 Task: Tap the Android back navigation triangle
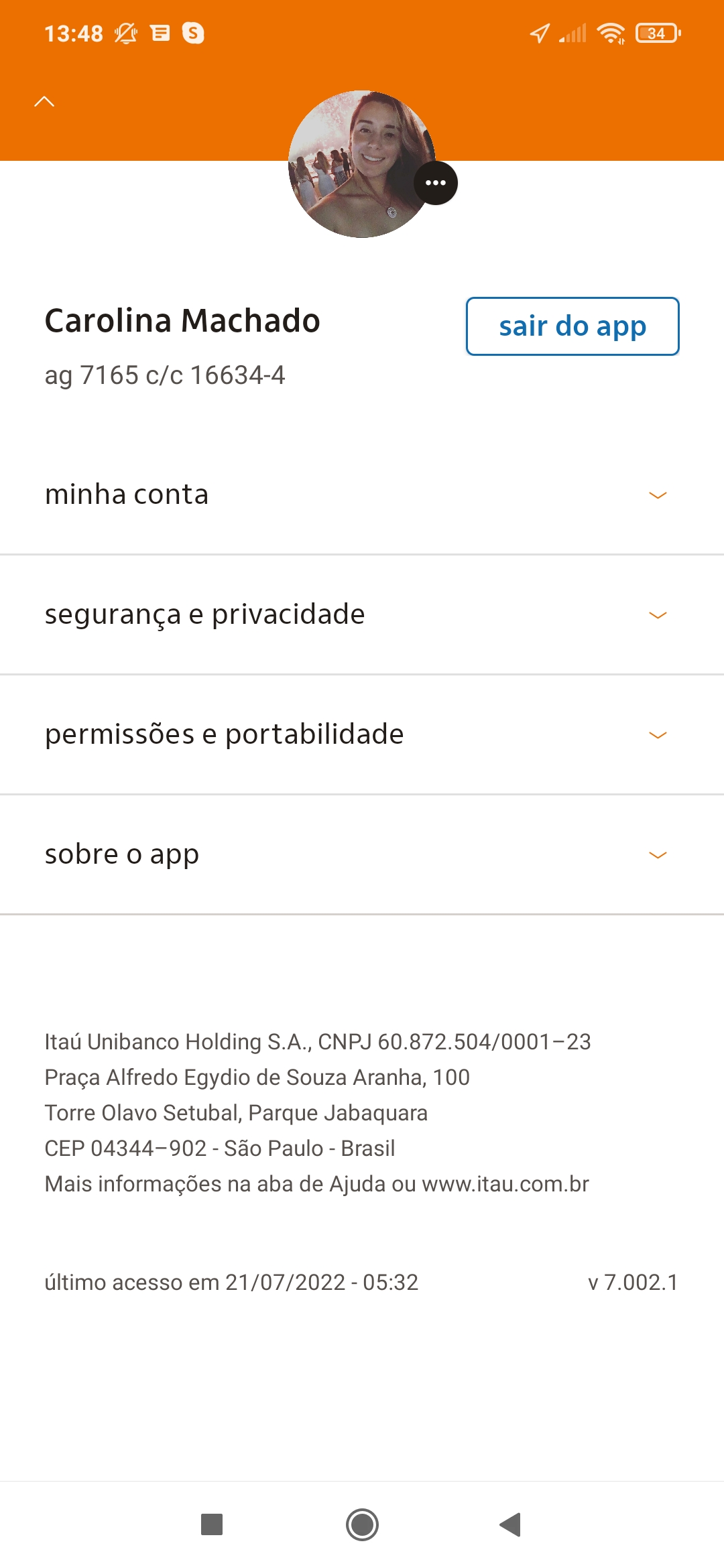click(511, 1524)
